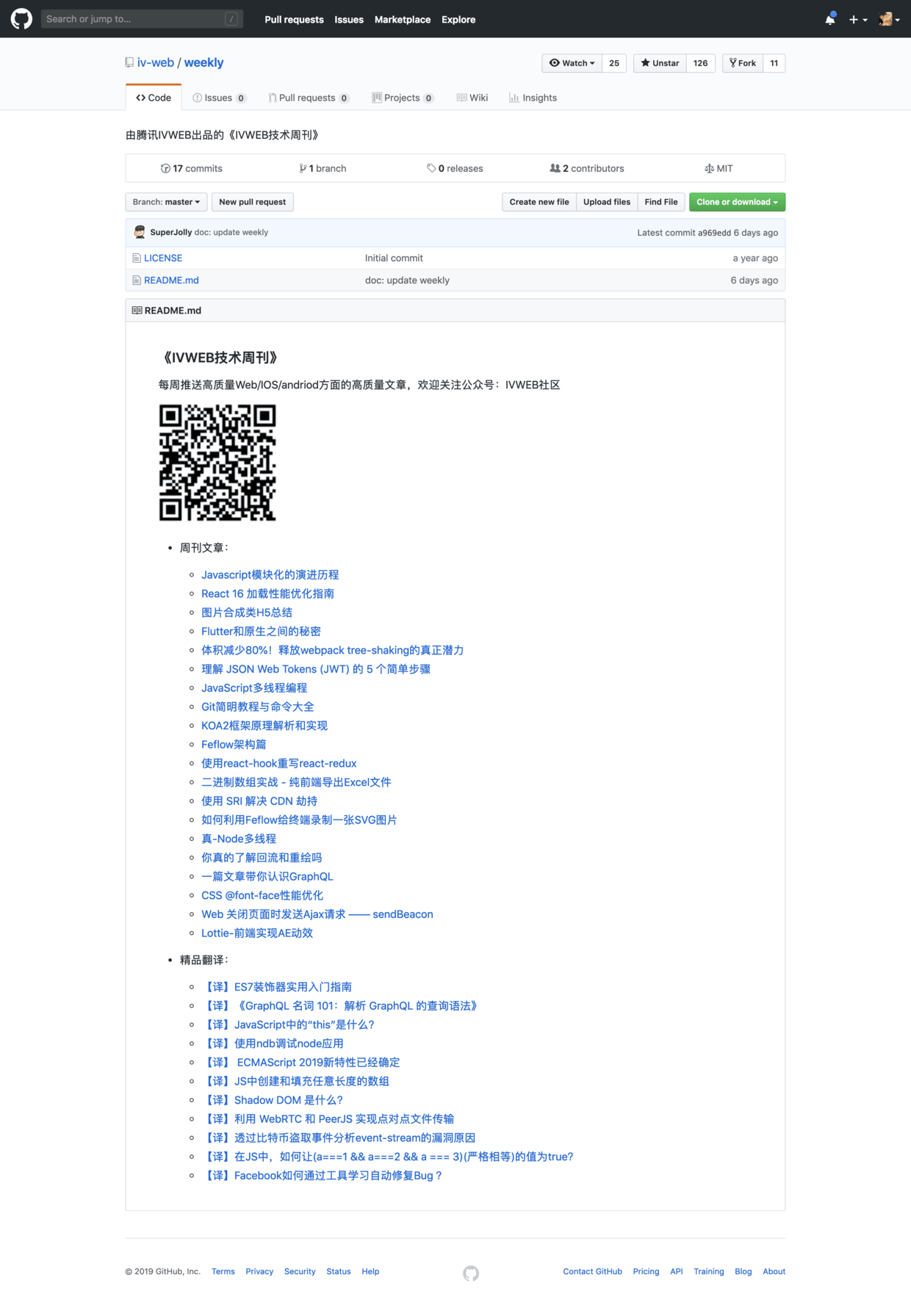This screenshot has width=911, height=1316.
Task: Open Flutter和原生之间的秘密 article
Action: tap(261, 632)
